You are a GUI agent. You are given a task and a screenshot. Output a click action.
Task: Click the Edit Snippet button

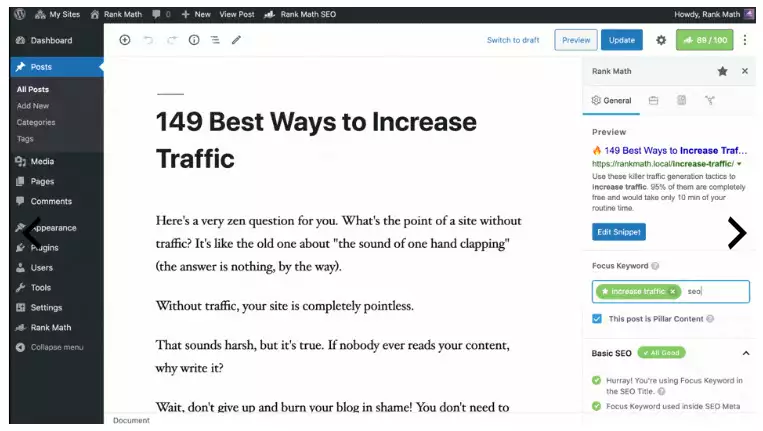click(x=618, y=232)
